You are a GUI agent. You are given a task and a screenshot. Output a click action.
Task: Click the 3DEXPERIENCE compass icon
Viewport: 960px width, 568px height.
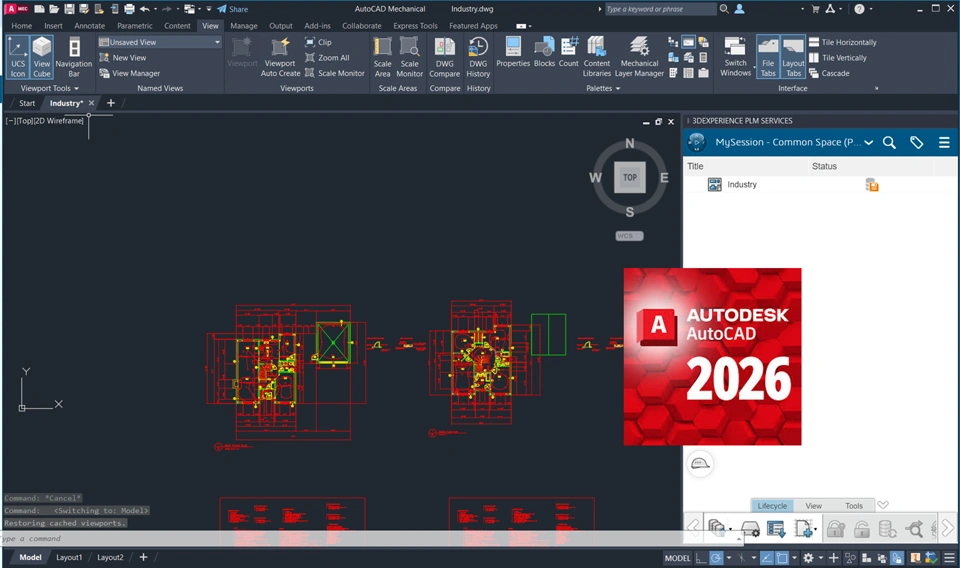[x=697, y=142]
